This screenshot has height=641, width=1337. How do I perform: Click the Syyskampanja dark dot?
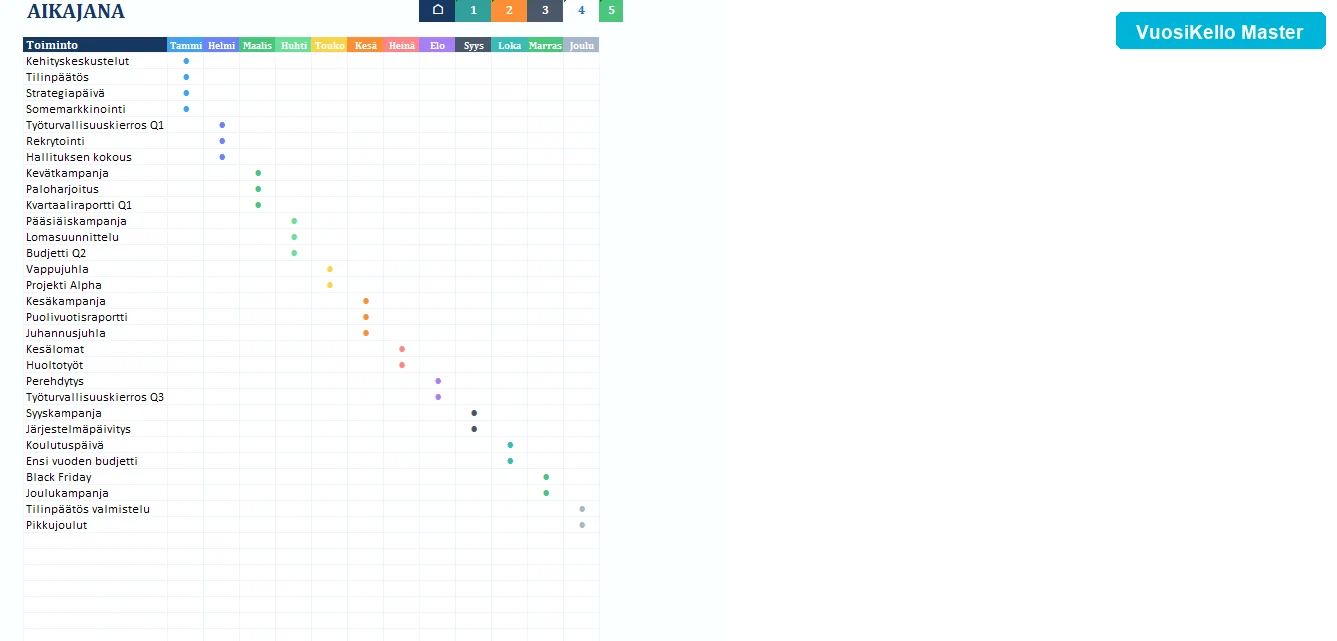474,413
